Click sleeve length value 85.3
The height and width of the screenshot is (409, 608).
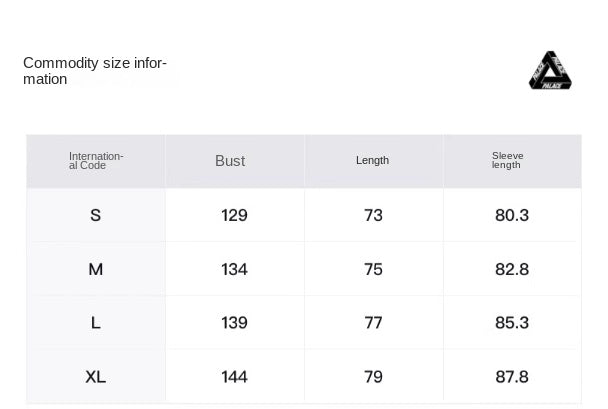coord(512,323)
